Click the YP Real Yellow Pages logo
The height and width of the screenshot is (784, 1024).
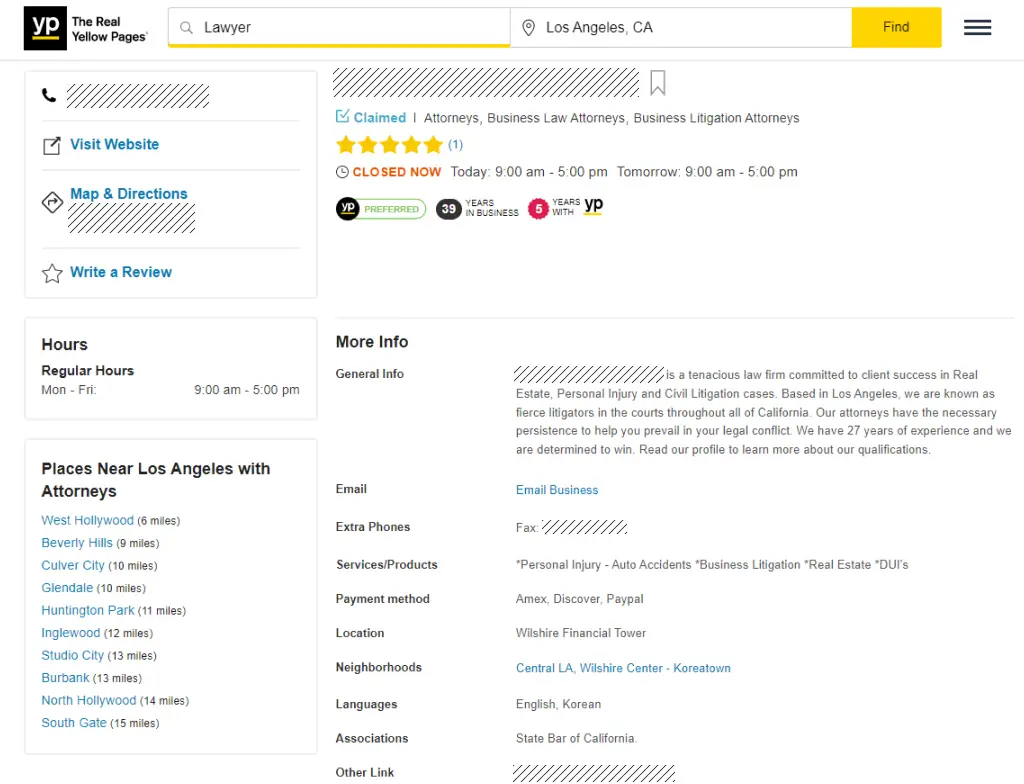point(86,28)
